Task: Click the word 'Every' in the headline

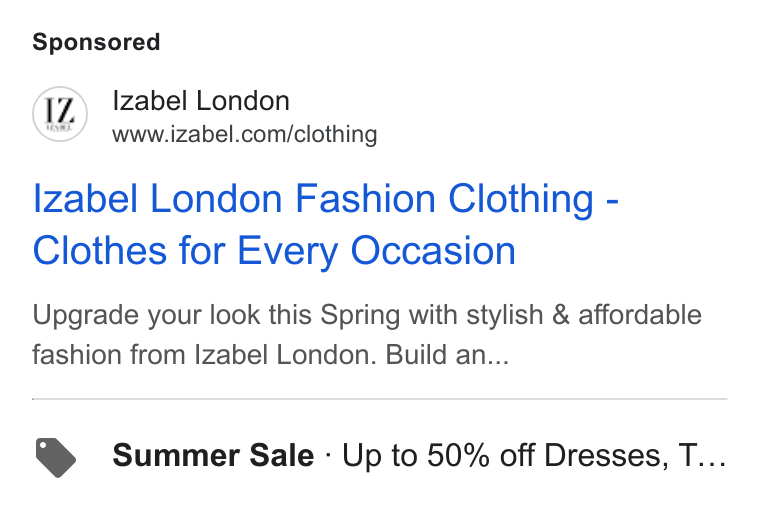Action: [x=287, y=250]
